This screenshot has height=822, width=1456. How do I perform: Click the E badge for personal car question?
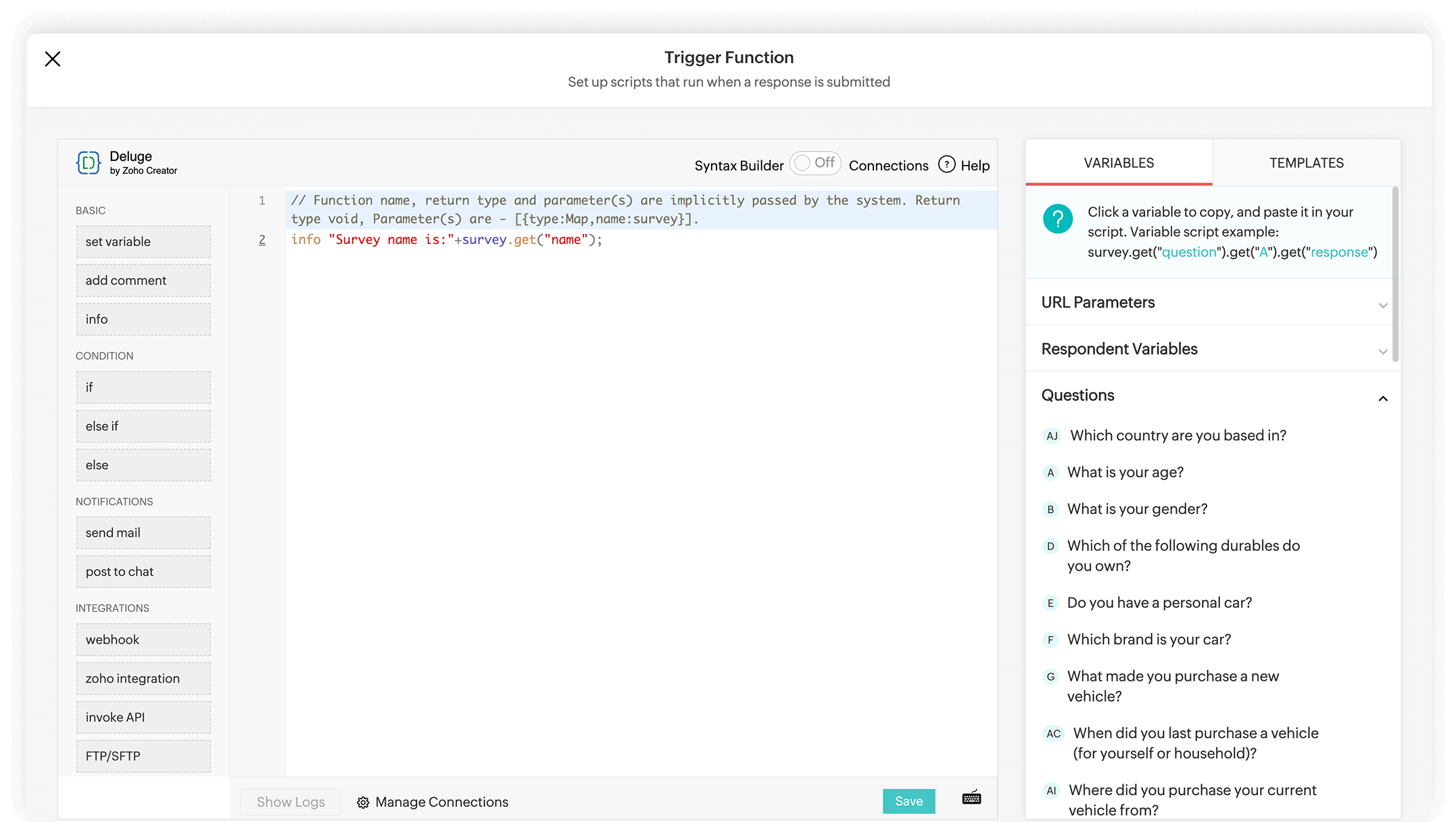tap(1050, 603)
